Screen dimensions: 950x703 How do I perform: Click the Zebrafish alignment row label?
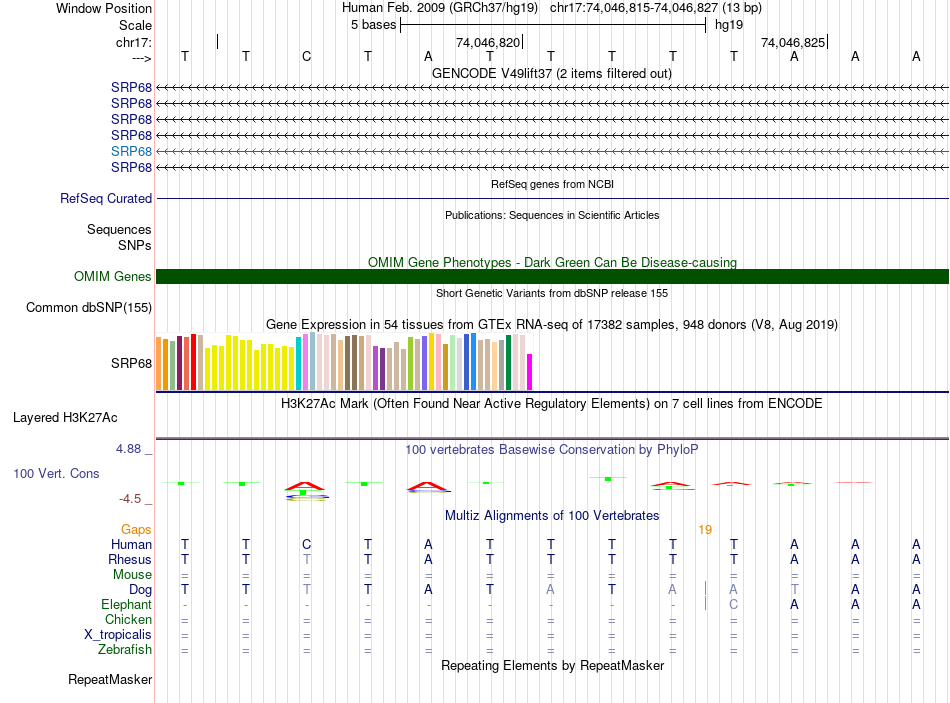(125, 650)
